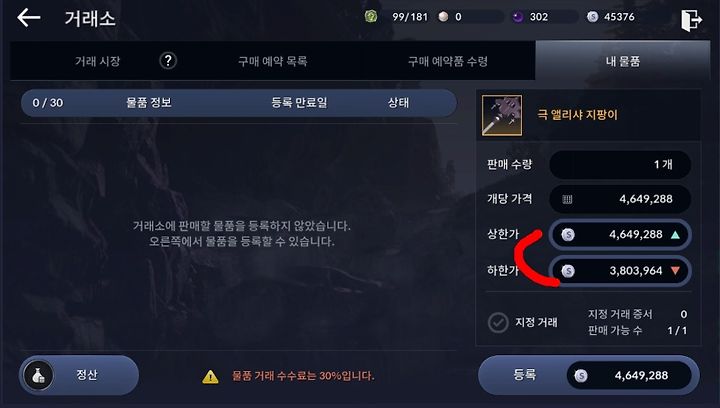
Task: Tap silver coin icon beside 45376
Action: pyautogui.click(x=592, y=17)
